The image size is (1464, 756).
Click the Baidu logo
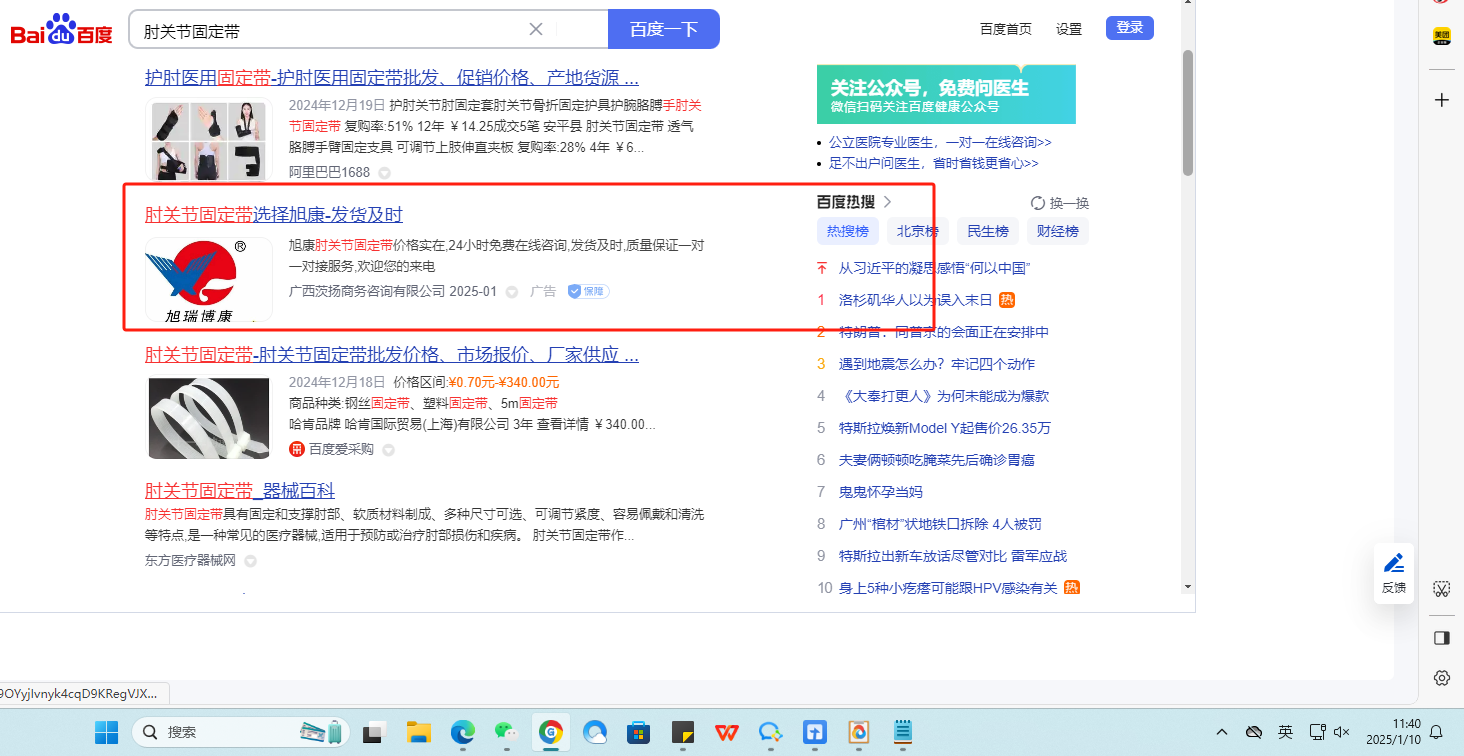pyautogui.click(x=62, y=31)
